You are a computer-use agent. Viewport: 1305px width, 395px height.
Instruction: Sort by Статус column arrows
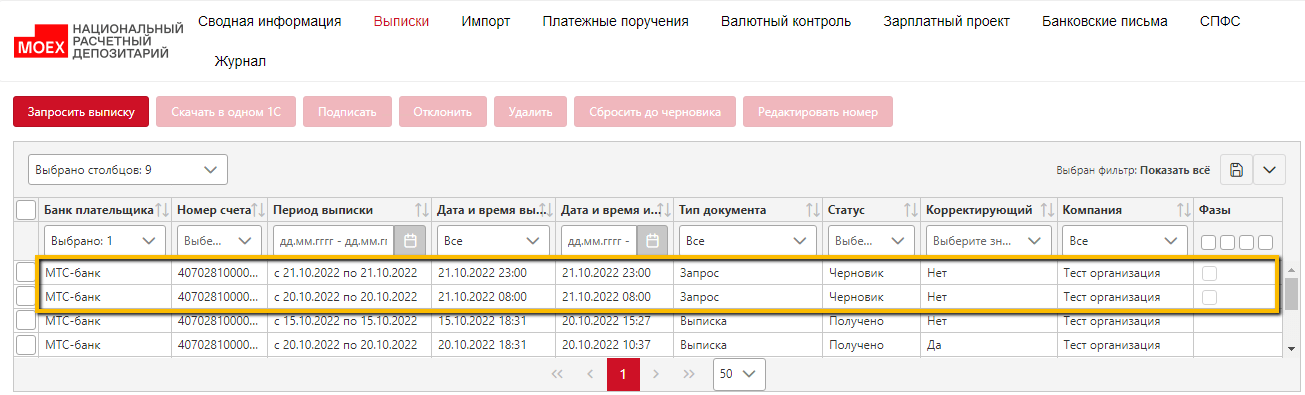tap(910, 210)
